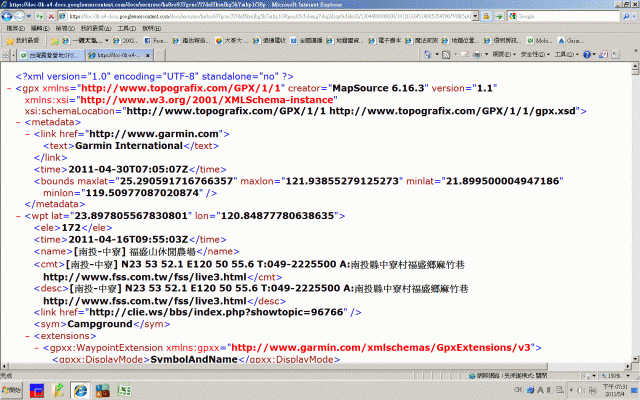Open the 工具(T) menu in menu bar
Viewport: 640px width, 400px height.
(x=127, y=29)
